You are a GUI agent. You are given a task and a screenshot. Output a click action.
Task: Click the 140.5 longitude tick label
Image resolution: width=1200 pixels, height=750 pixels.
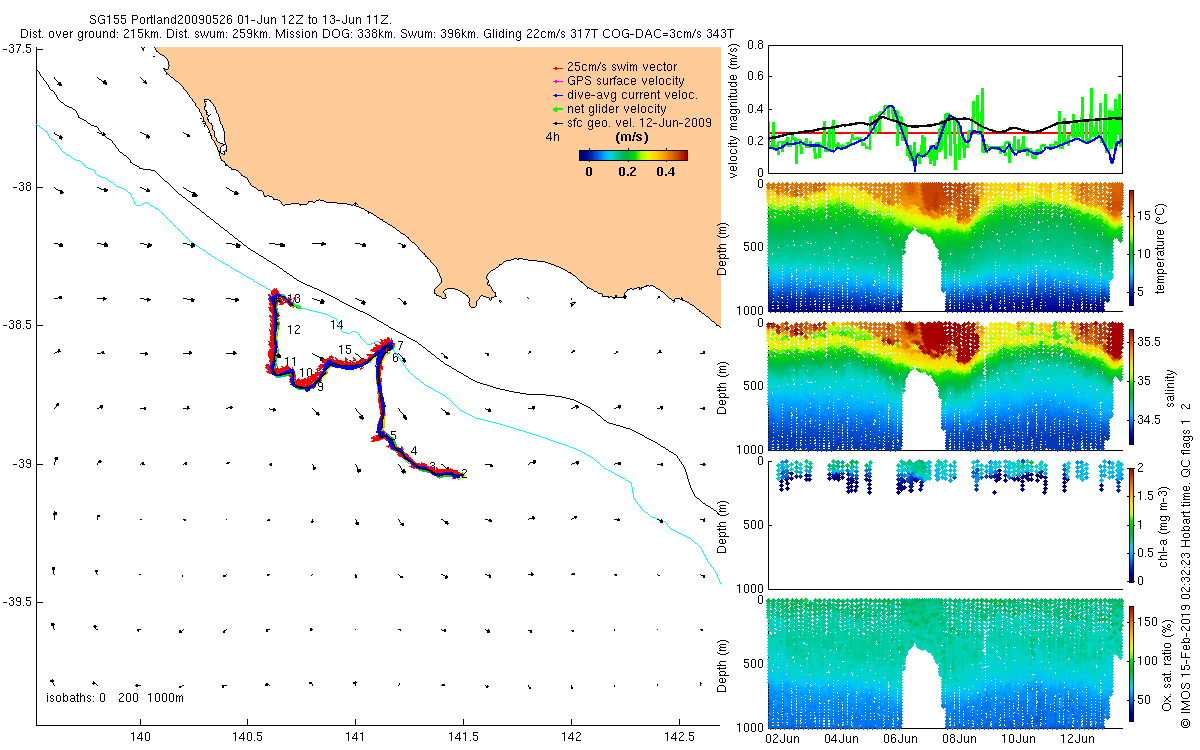click(248, 737)
